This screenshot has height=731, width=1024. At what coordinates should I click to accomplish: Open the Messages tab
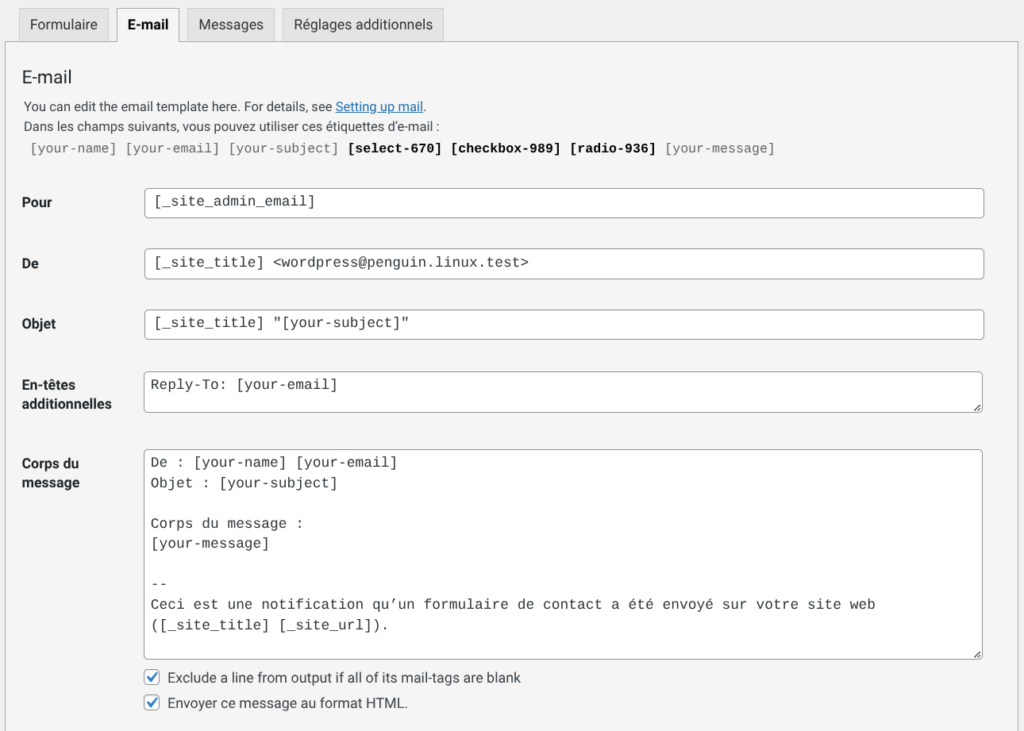point(231,25)
